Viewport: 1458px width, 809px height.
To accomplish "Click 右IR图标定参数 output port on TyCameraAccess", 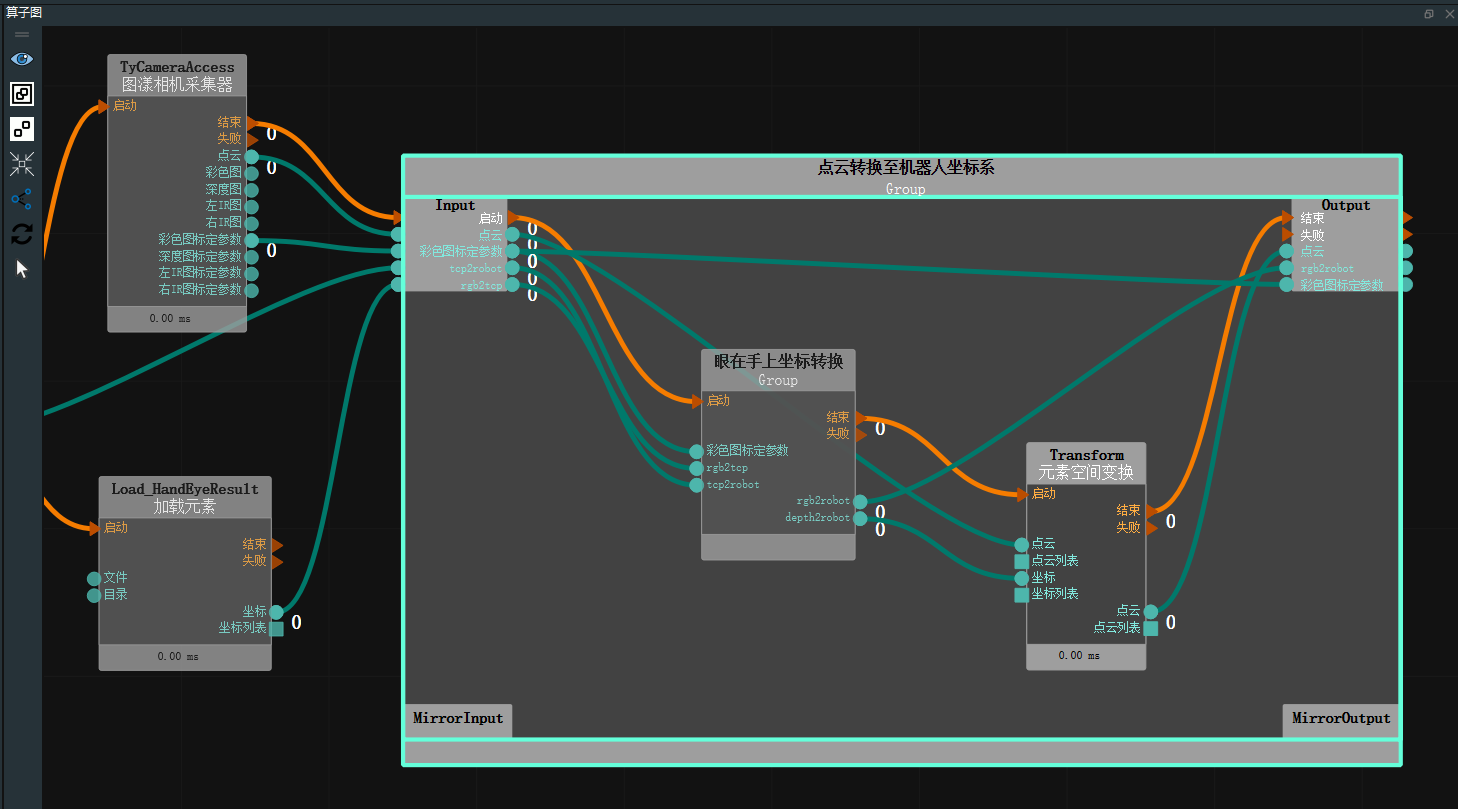I will click(252, 290).
